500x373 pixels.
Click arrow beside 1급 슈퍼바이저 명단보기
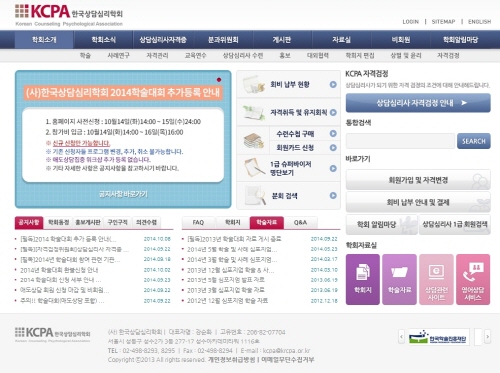(333, 168)
